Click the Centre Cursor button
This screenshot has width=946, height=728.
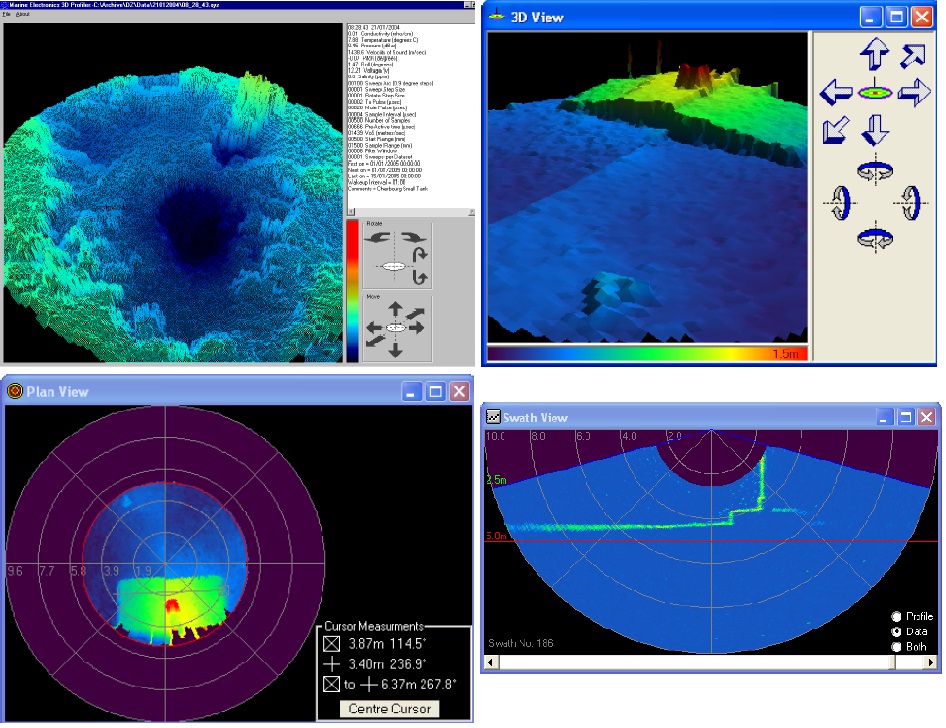[390, 709]
